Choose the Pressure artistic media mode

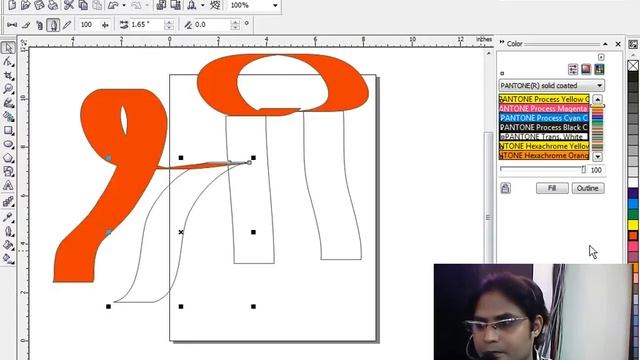(x=67, y=25)
